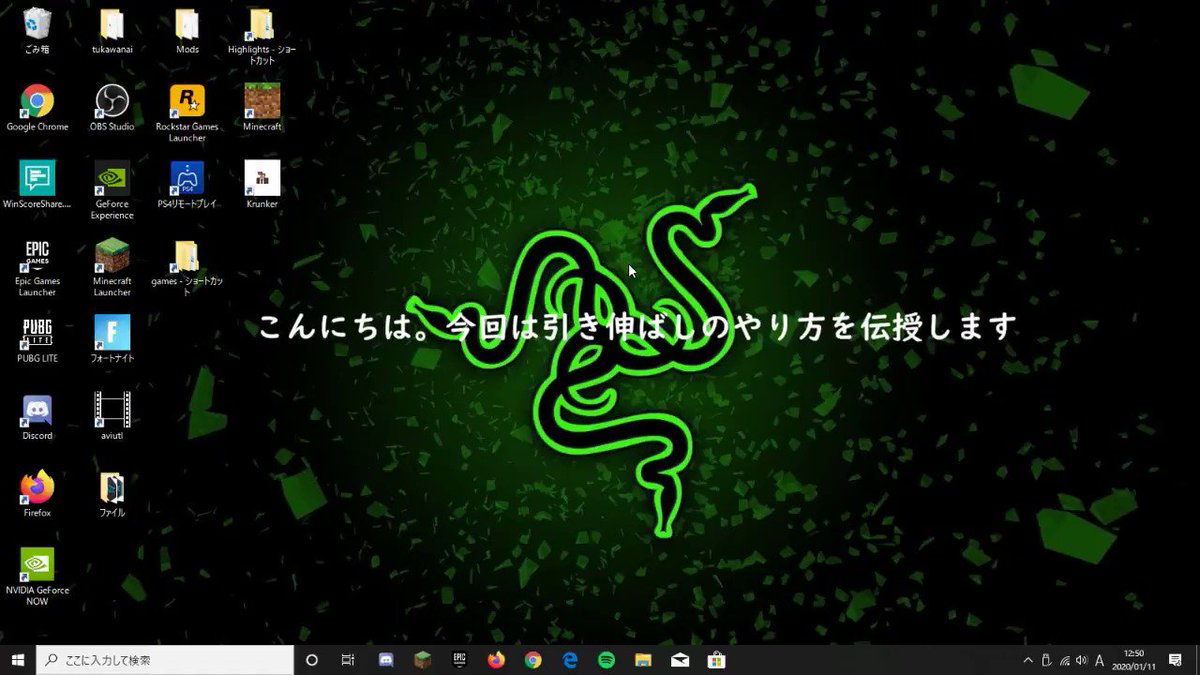The image size is (1200, 675).
Task: Open Chrome from the taskbar
Action: pos(533,660)
